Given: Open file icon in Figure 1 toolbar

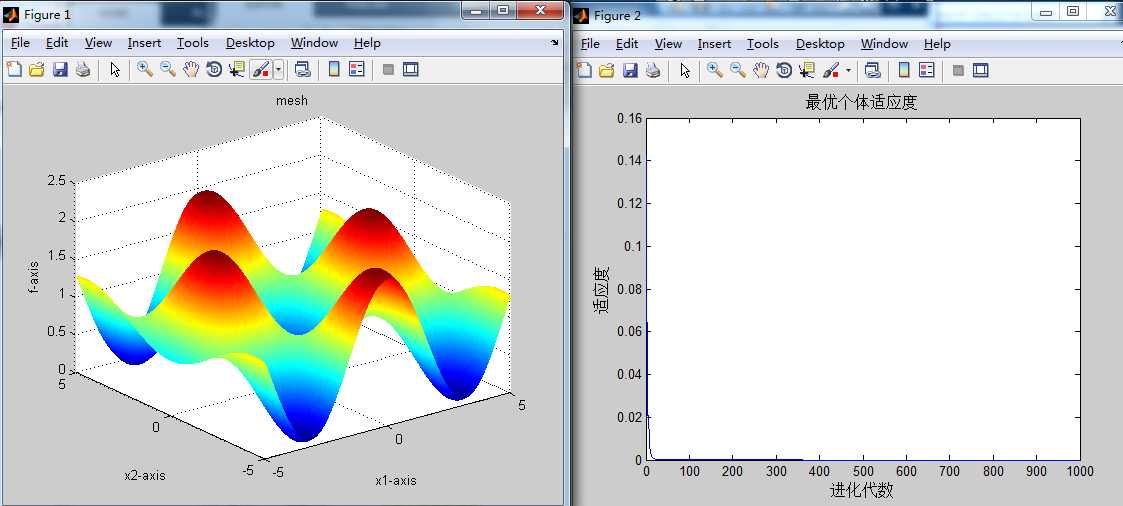Looking at the screenshot, I should point(37,69).
